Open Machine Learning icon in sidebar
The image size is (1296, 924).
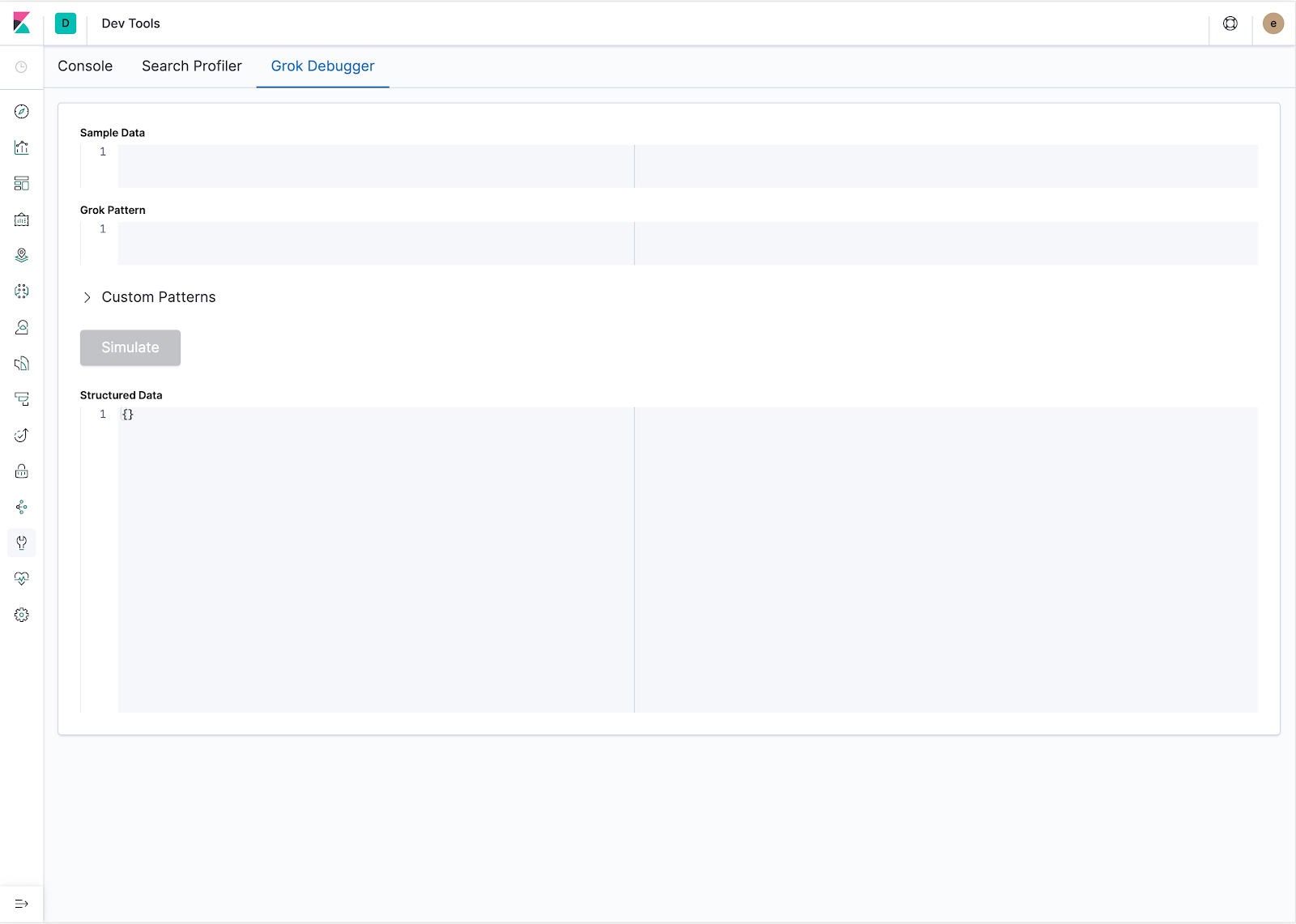coord(22,292)
